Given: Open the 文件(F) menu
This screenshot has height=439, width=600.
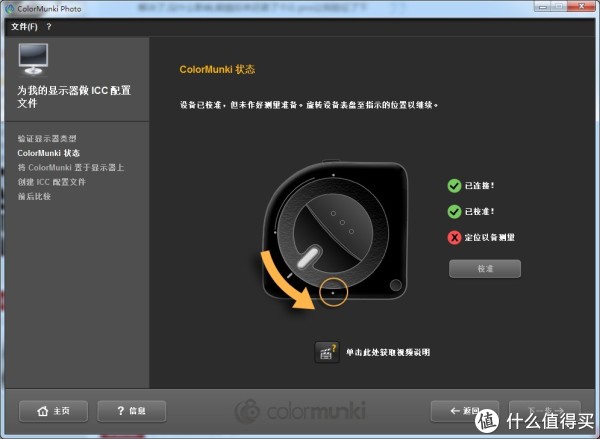Looking at the screenshot, I should coord(24,27).
